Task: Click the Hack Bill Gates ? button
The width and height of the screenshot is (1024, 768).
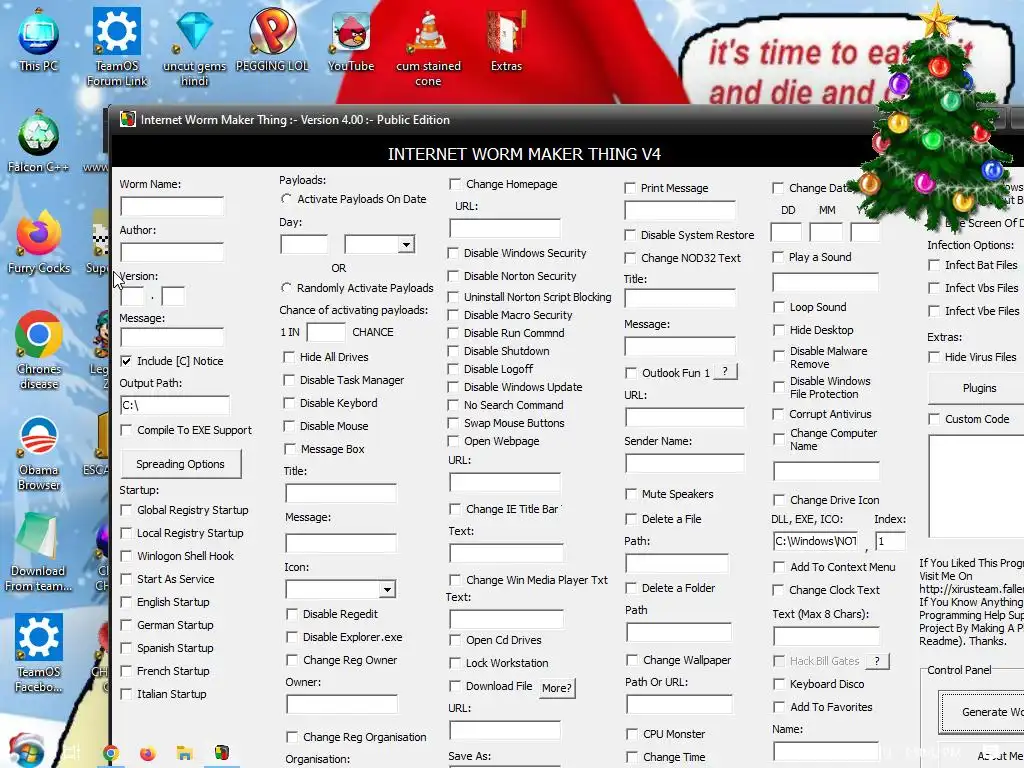Action: (x=877, y=661)
